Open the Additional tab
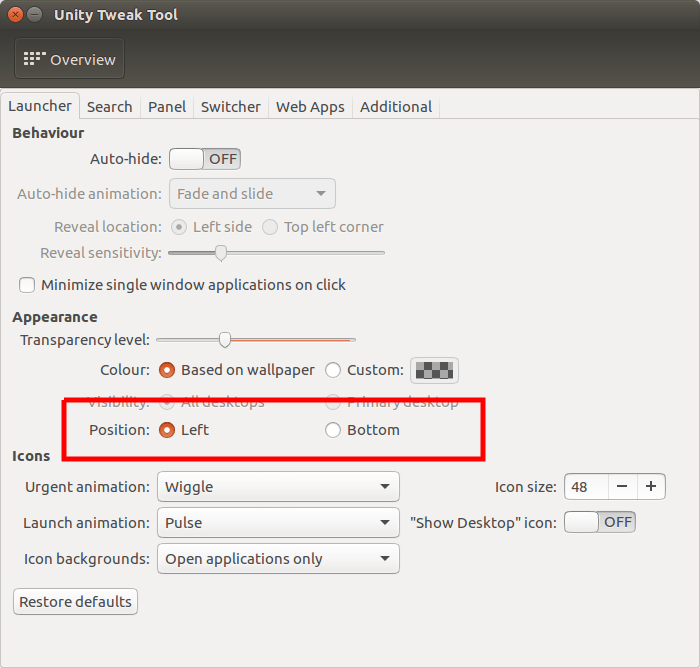The width and height of the screenshot is (700, 668). pyautogui.click(x=396, y=107)
